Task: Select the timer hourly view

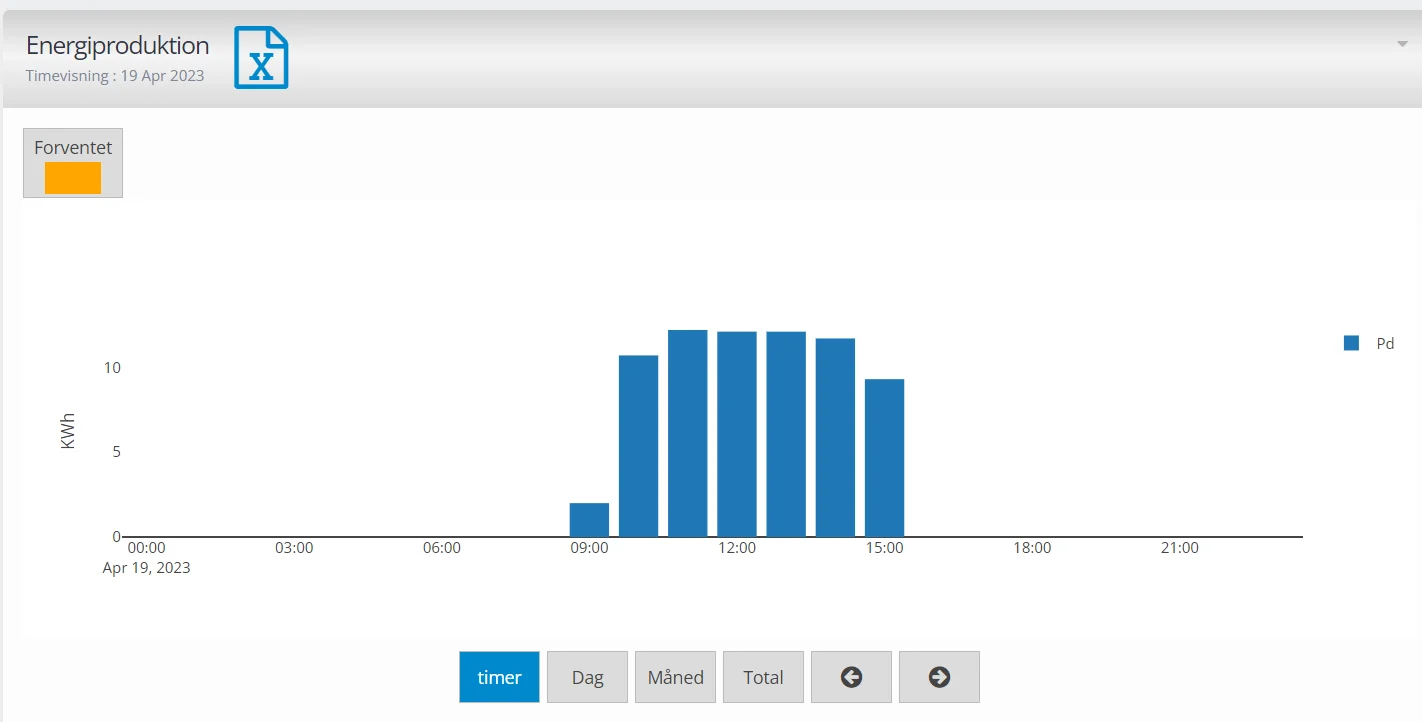Action: pyautogui.click(x=499, y=677)
